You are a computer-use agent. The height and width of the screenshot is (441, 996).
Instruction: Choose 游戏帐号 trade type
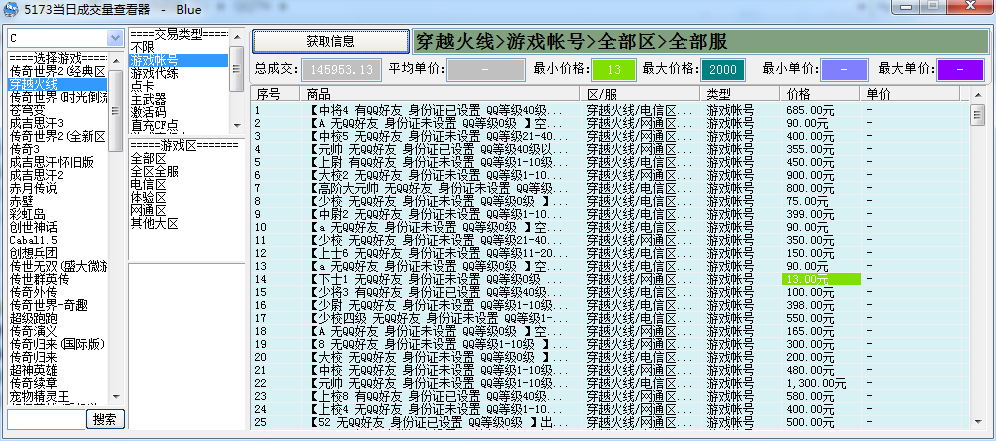click(x=178, y=60)
